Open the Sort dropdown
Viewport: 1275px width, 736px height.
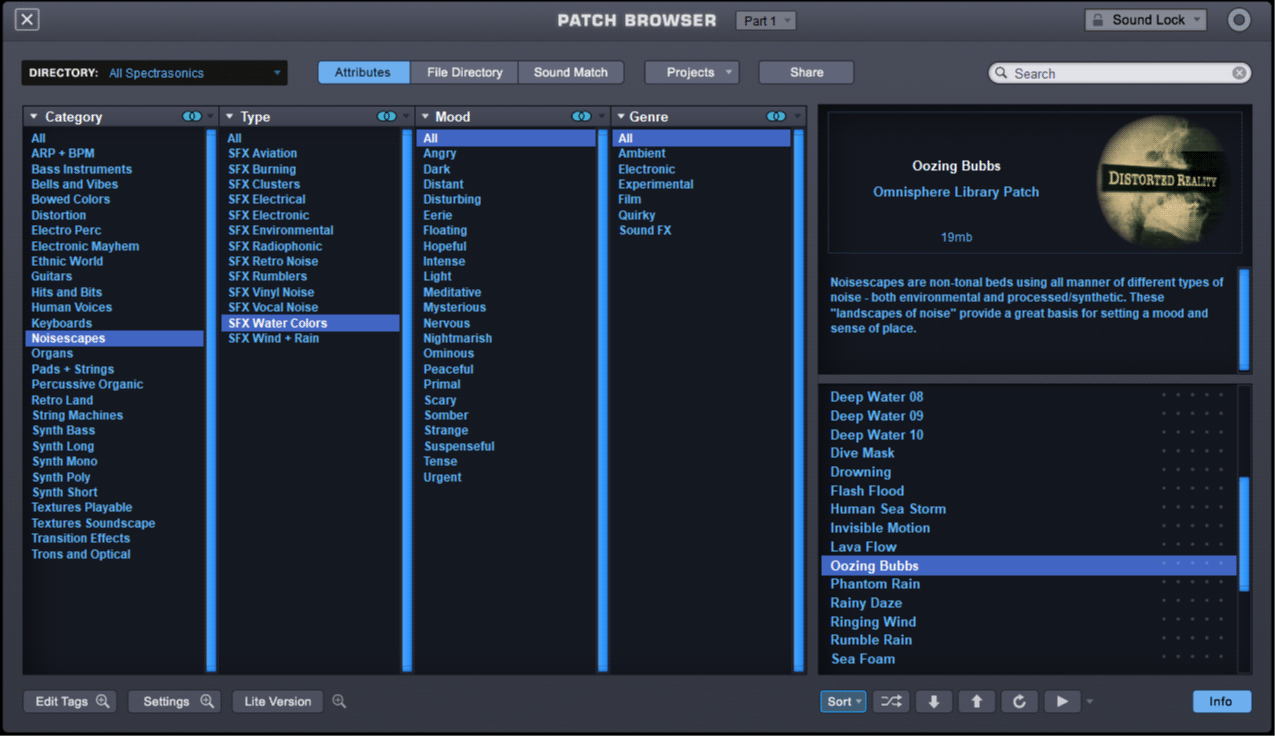point(844,702)
